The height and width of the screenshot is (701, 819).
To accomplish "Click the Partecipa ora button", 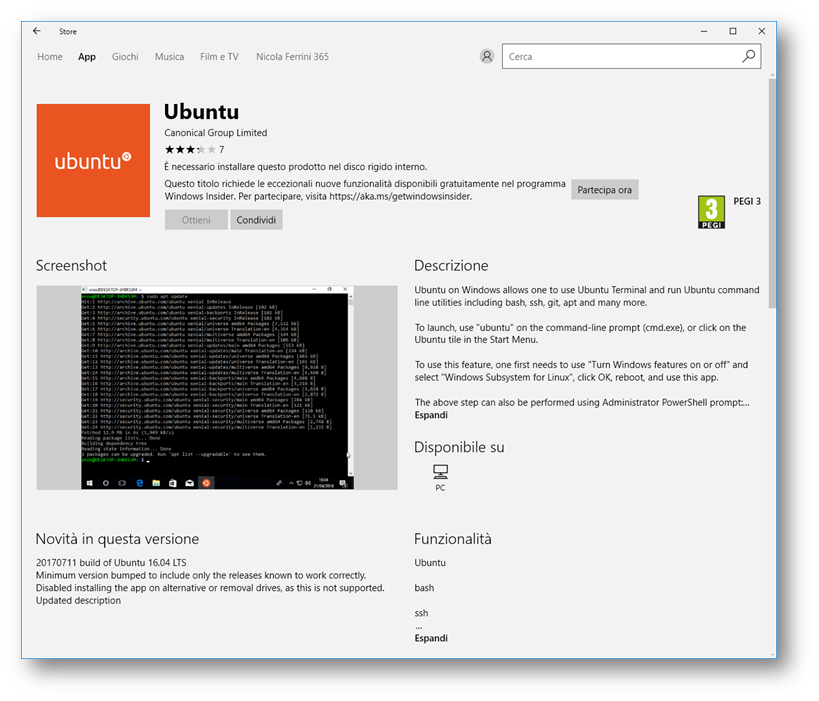I will click(604, 190).
